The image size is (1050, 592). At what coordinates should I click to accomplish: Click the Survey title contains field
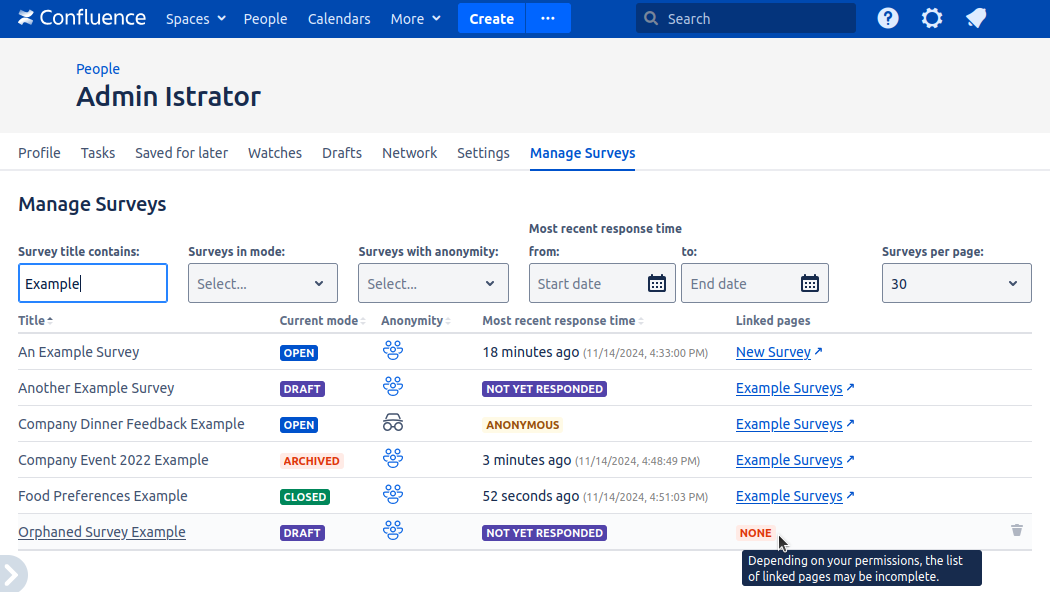[93, 283]
